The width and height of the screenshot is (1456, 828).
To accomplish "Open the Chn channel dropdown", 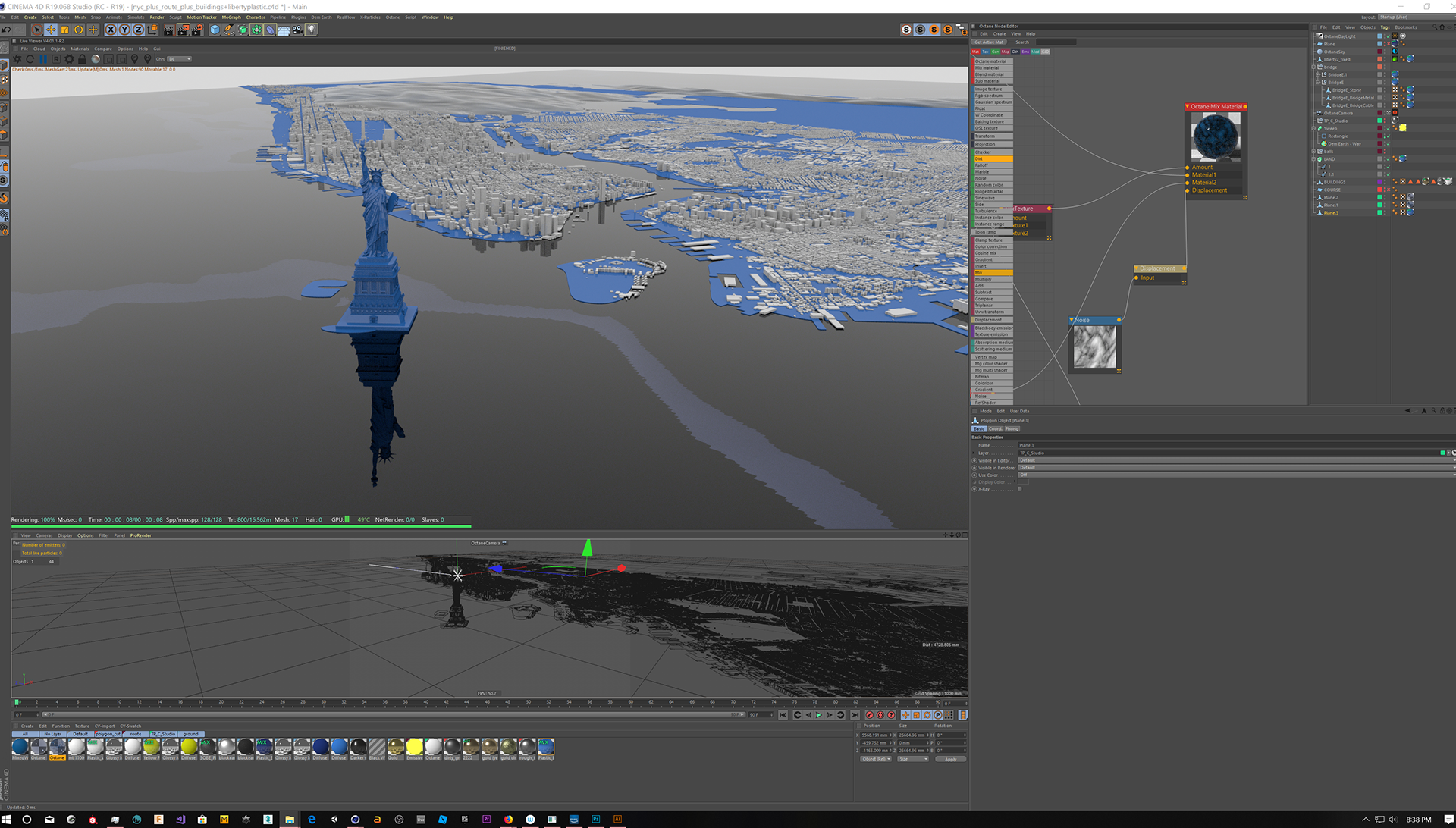I will tap(180, 58).
